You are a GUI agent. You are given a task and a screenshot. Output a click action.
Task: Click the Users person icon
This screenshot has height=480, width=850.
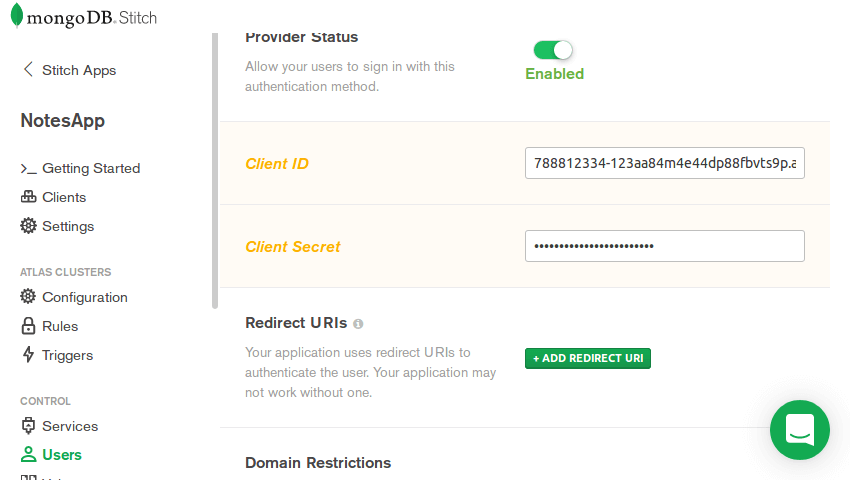[x=28, y=455]
